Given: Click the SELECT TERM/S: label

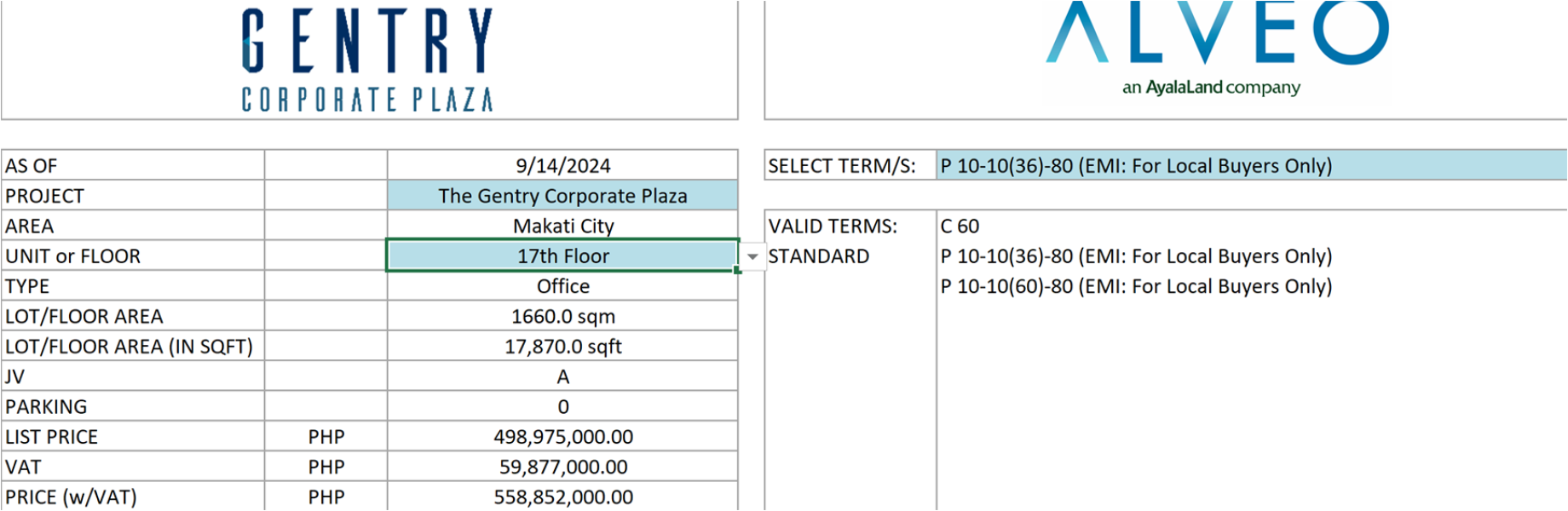Looking at the screenshot, I should coord(842,166).
